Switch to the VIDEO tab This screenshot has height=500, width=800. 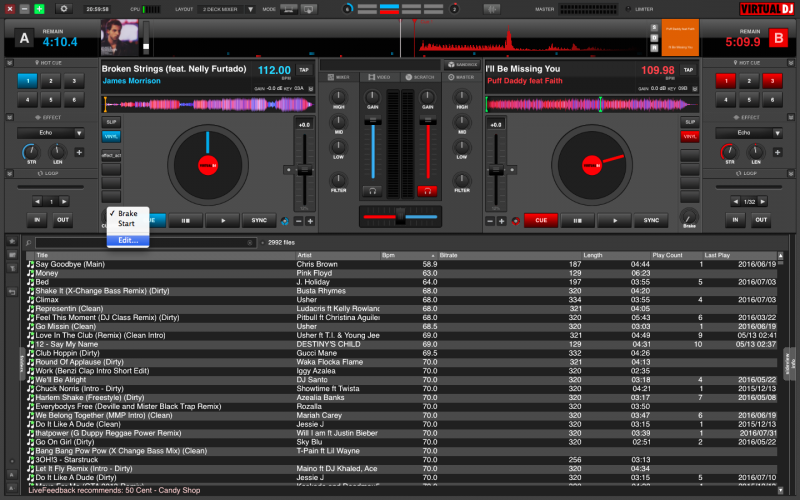379,77
